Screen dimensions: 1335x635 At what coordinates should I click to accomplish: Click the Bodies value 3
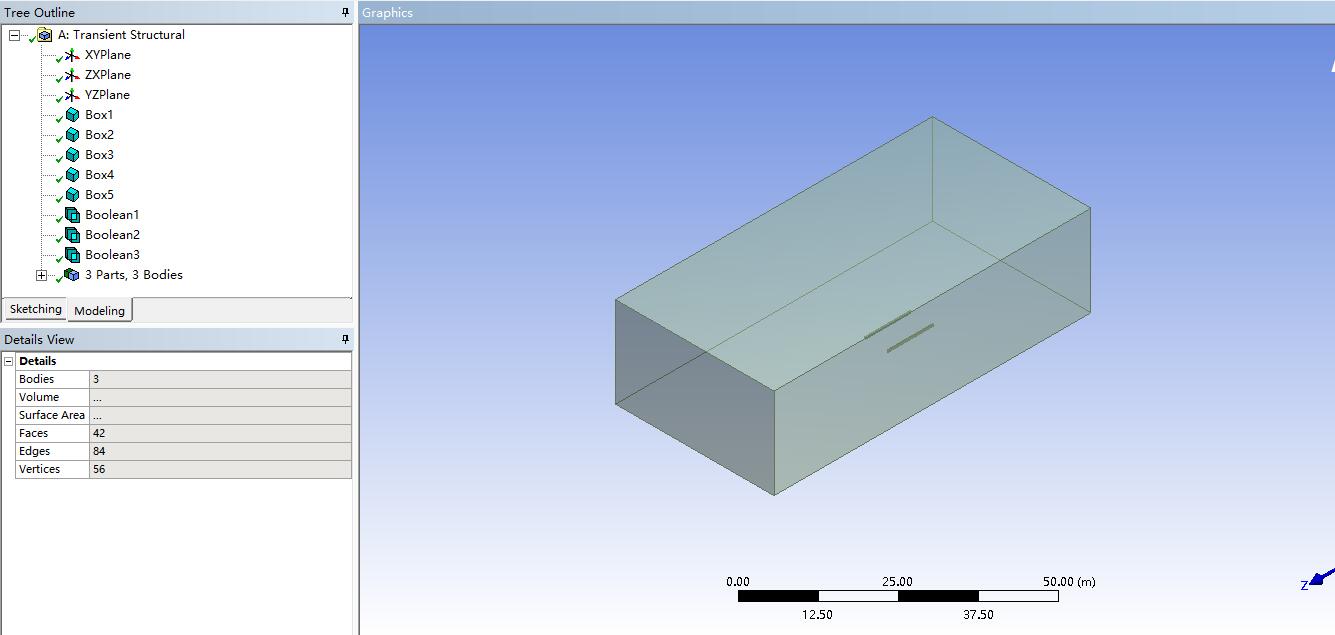tap(220, 379)
